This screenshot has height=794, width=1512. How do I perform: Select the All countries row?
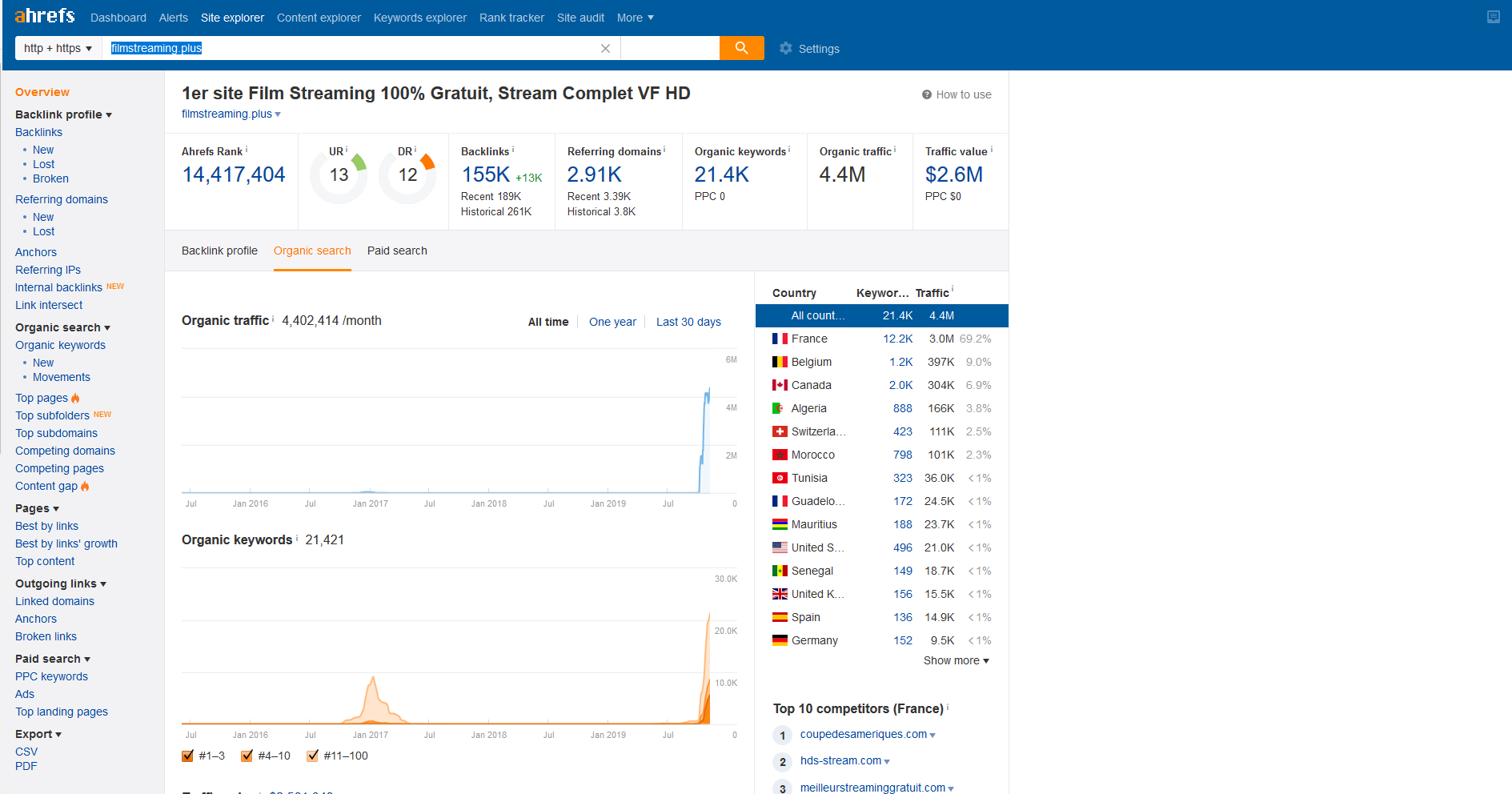click(x=882, y=315)
